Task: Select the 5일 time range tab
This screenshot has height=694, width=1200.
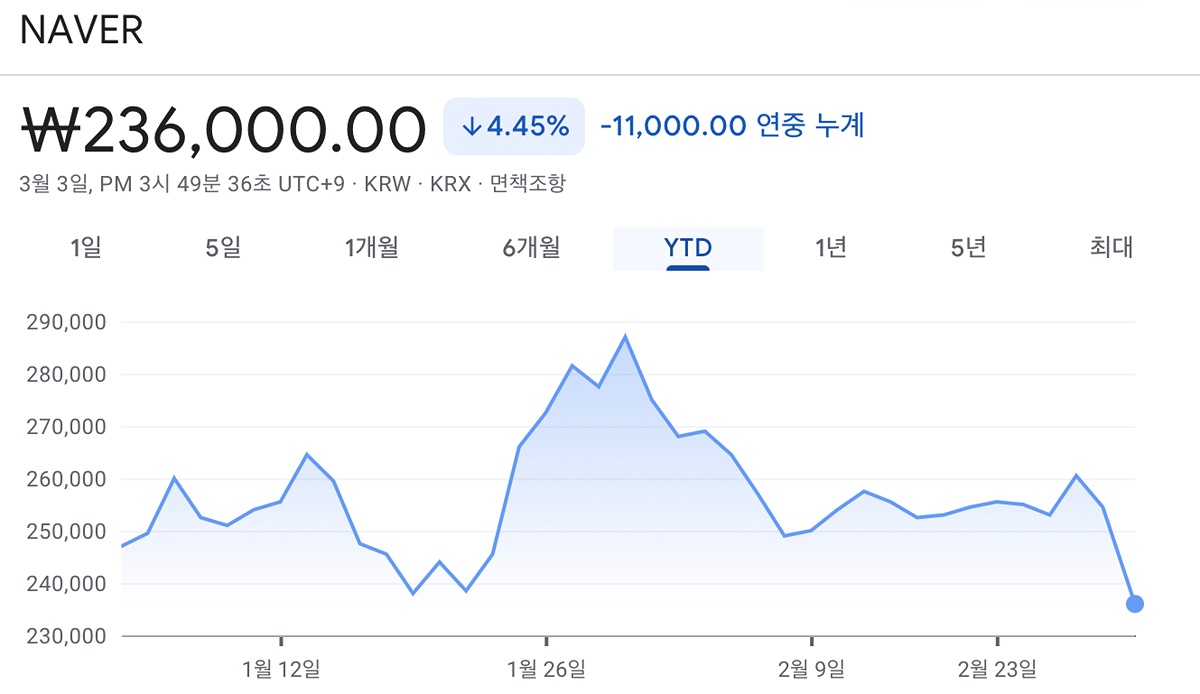Action: [x=223, y=248]
